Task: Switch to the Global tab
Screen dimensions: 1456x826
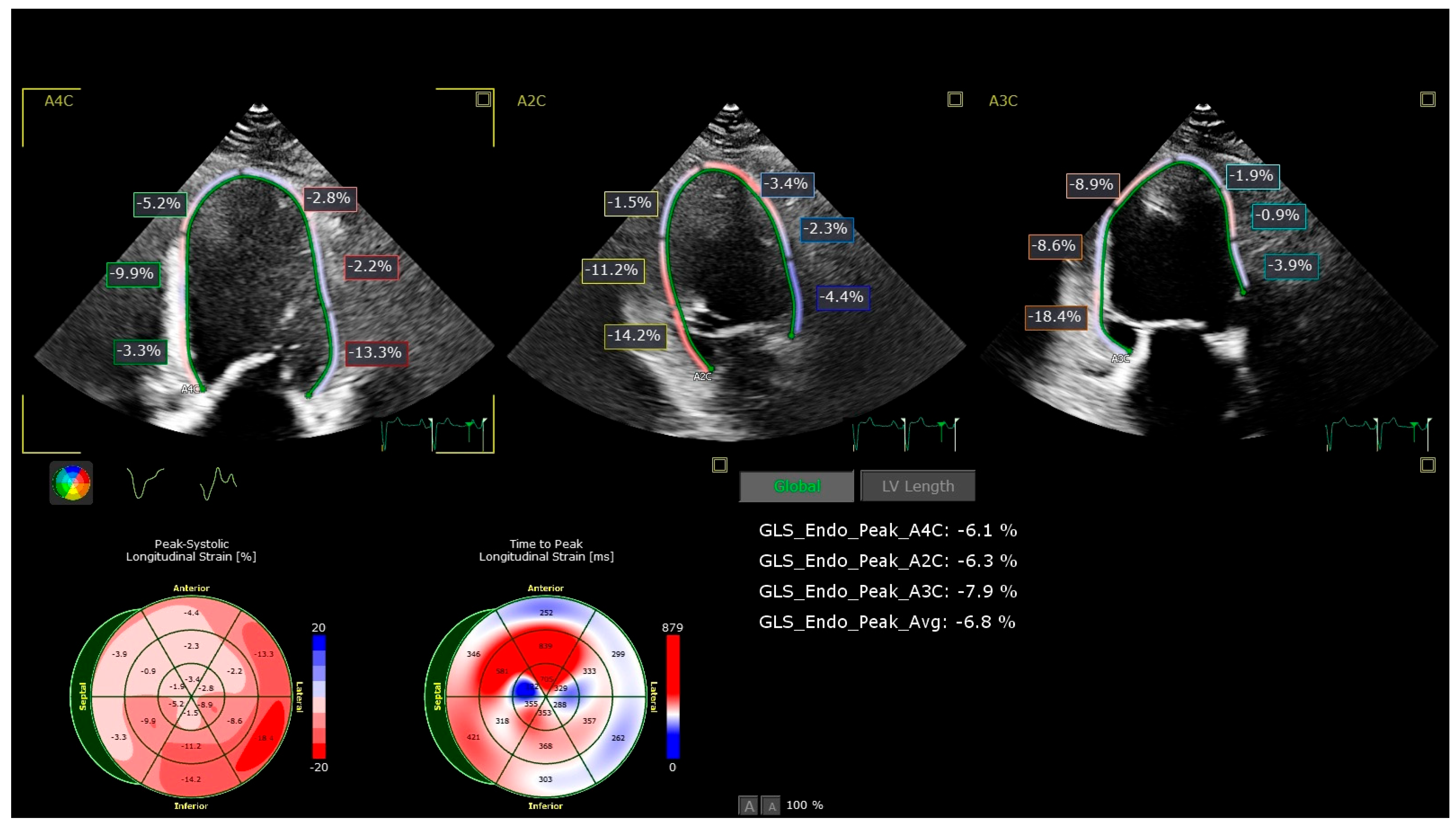Action: pyautogui.click(x=796, y=486)
